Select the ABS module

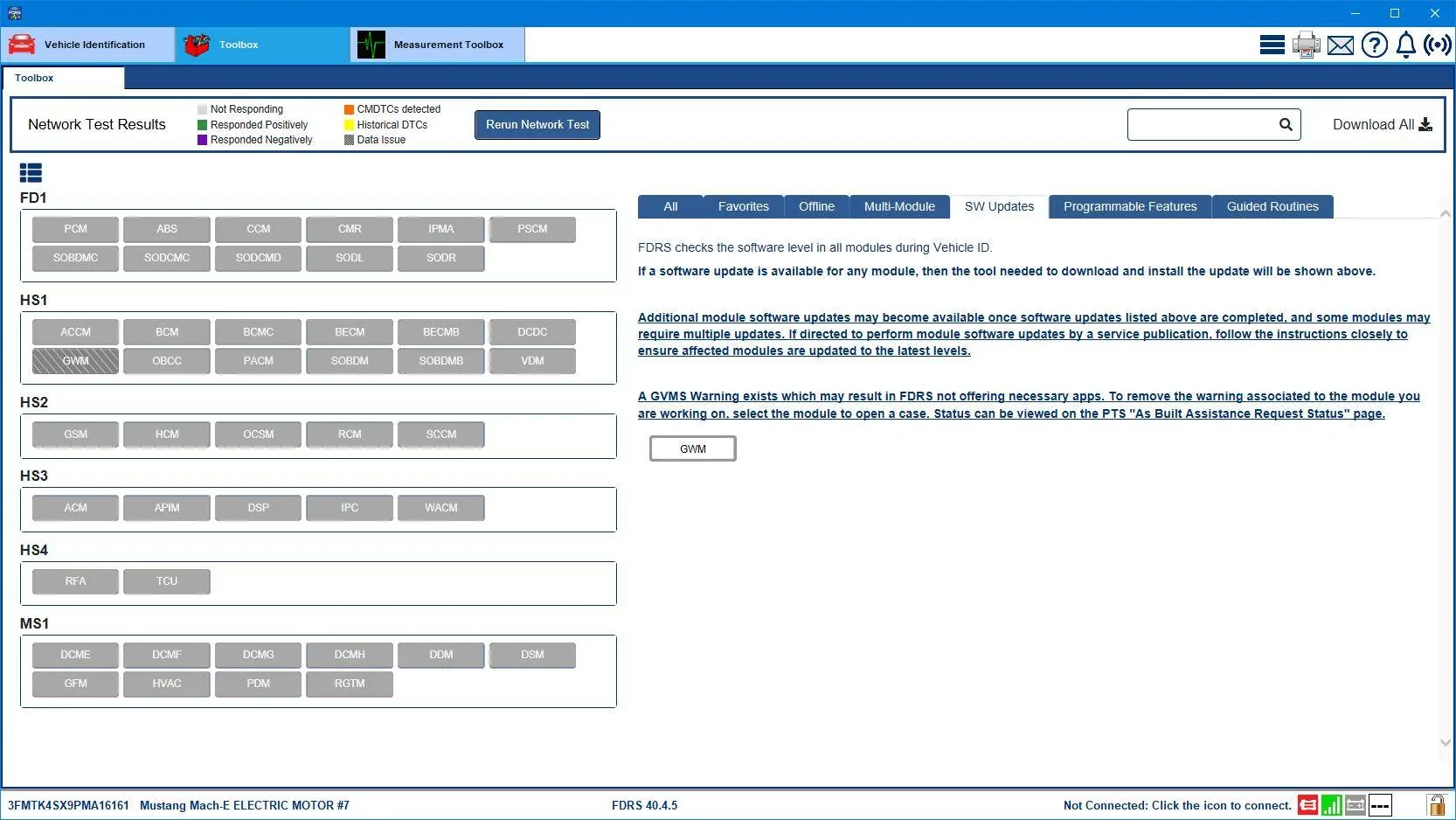coord(167,229)
